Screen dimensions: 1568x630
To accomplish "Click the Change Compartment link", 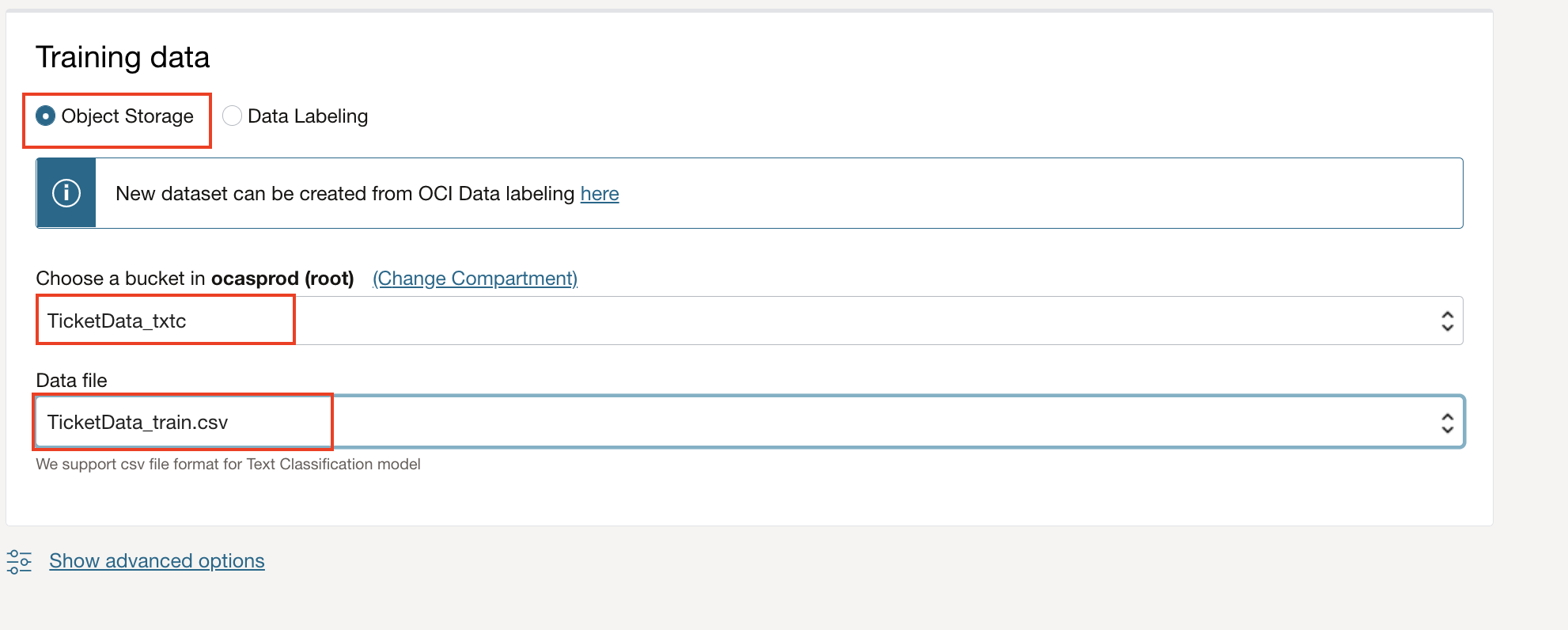I will [475, 279].
